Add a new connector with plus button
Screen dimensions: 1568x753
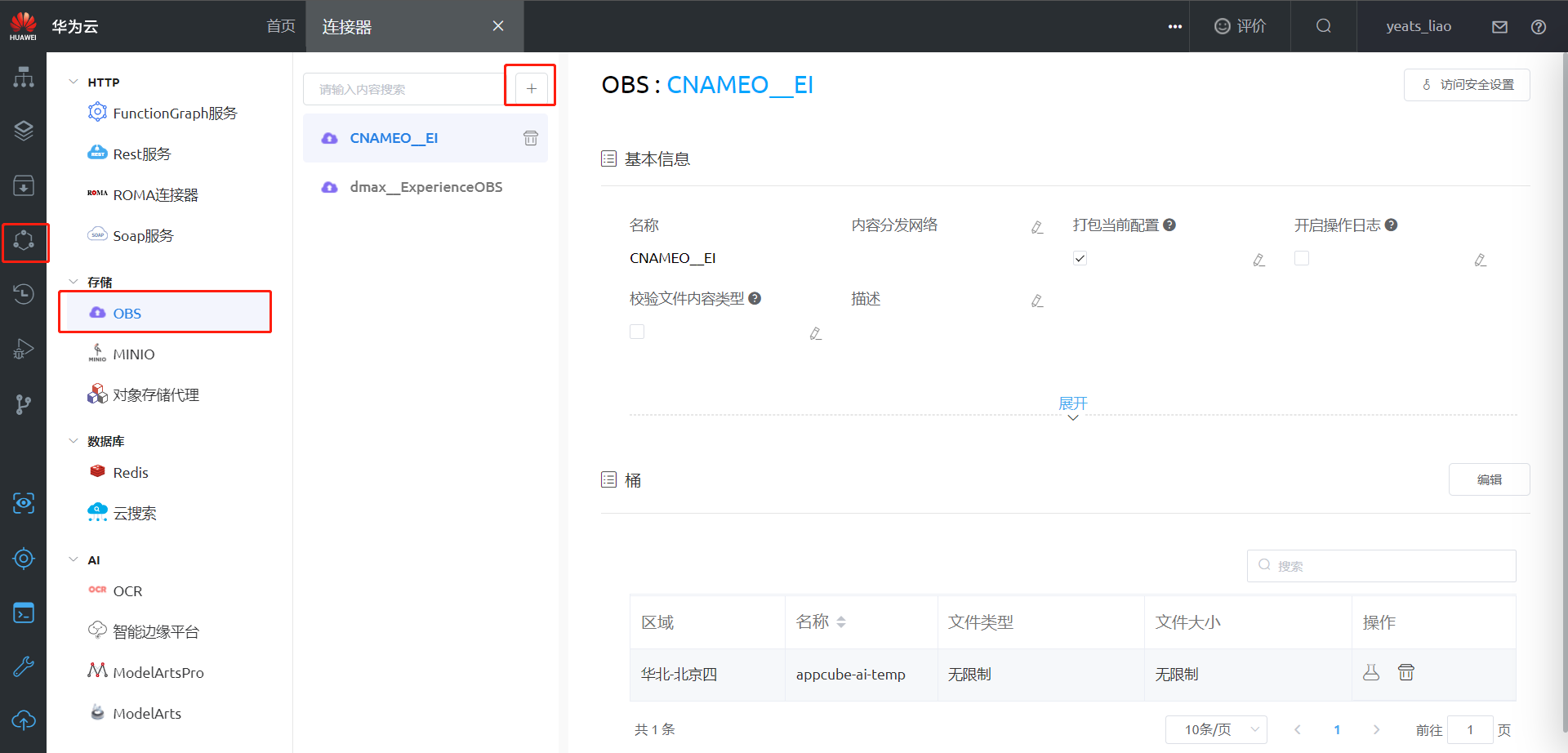tap(531, 88)
